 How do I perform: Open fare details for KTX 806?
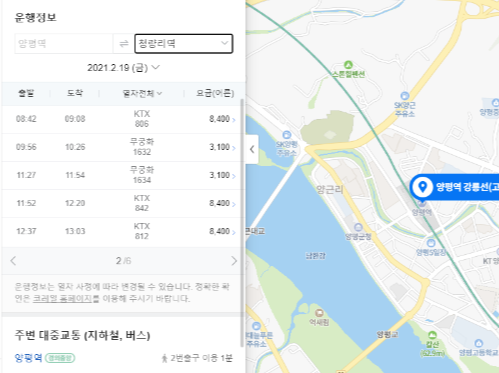(x=234, y=119)
